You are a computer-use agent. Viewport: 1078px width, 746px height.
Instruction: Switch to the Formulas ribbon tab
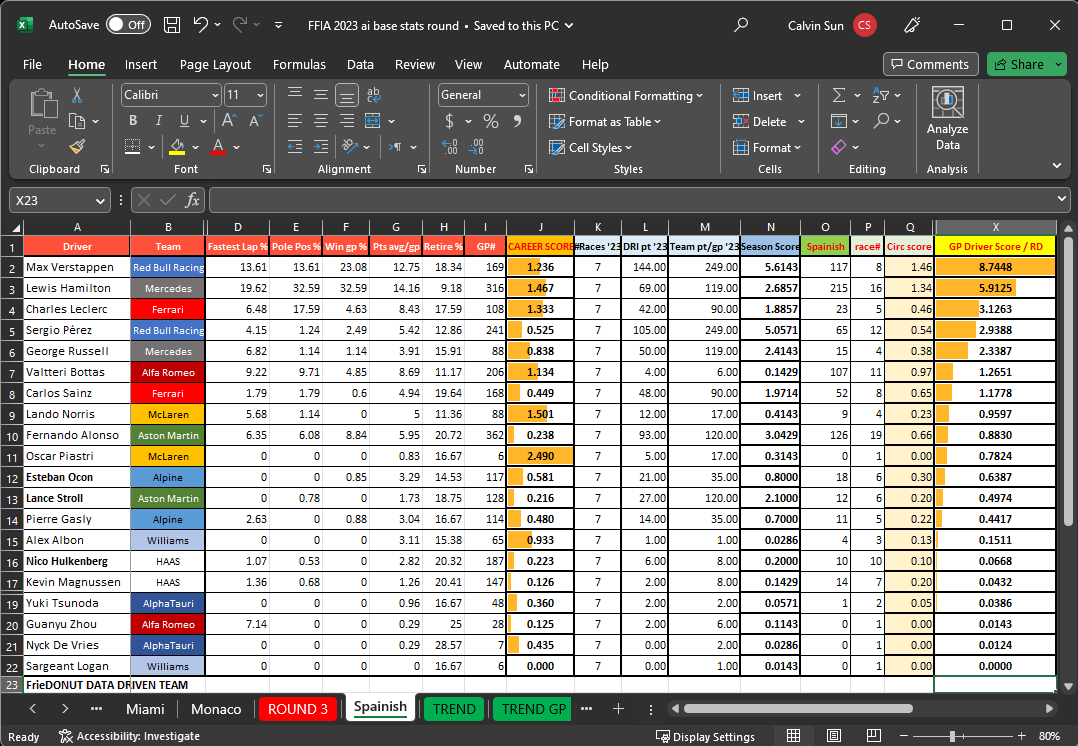coord(299,65)
